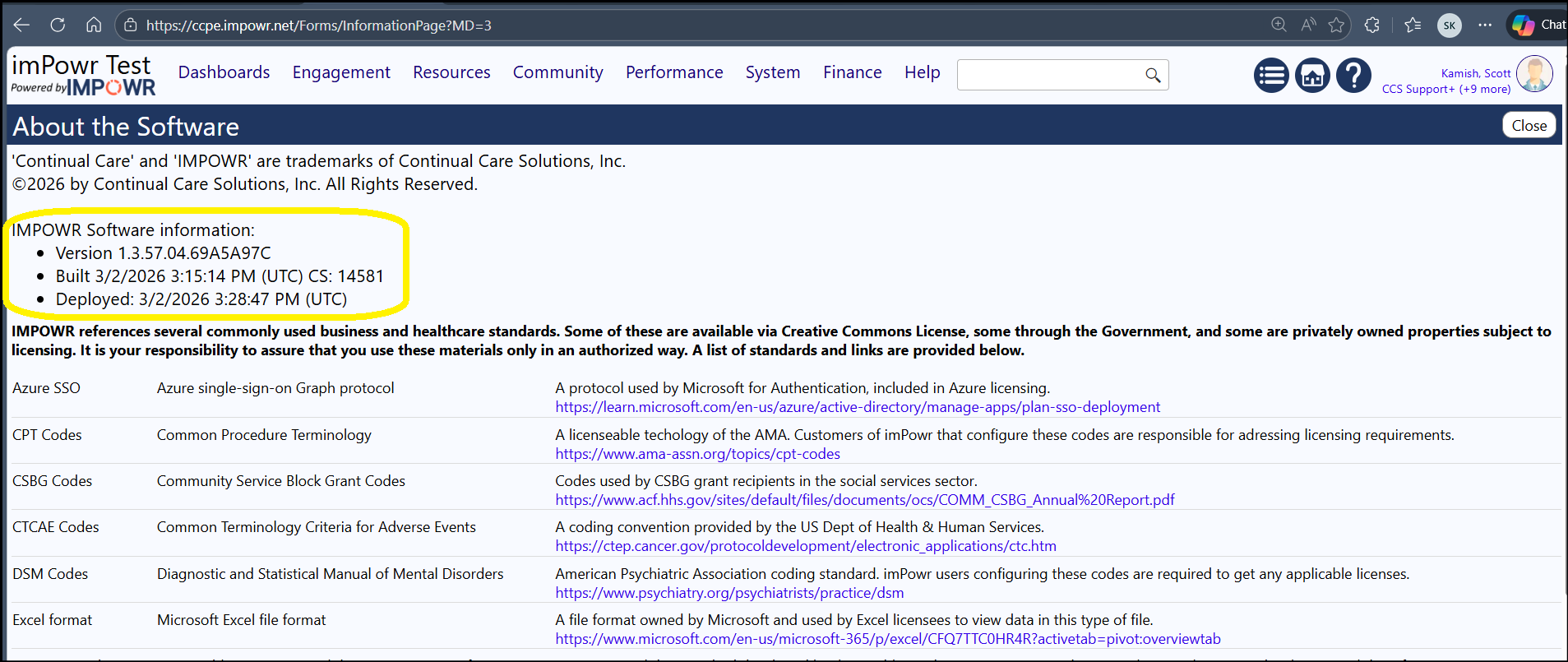Open the psychiatry.org DSM link
1568x662 pixels.
coord(729,593)
